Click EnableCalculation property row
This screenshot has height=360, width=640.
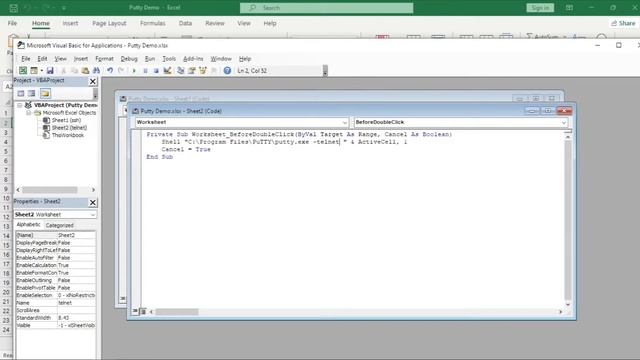[x=56, y=265]
